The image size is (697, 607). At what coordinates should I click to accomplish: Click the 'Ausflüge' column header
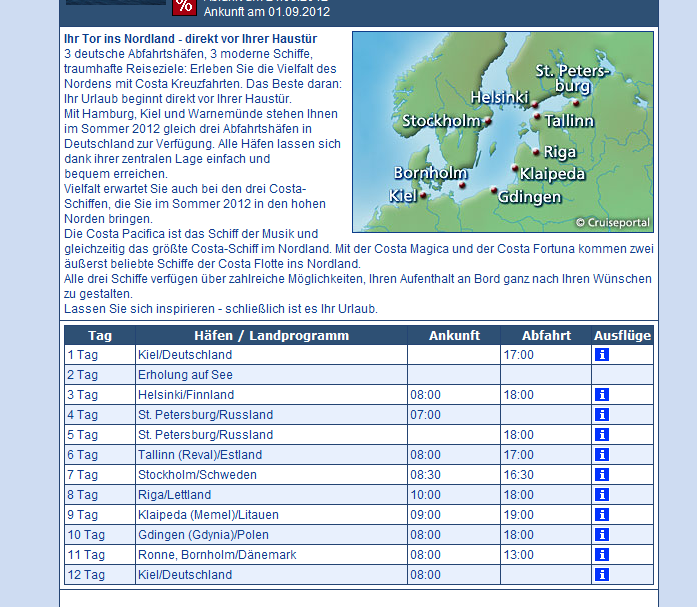(622, 335)
